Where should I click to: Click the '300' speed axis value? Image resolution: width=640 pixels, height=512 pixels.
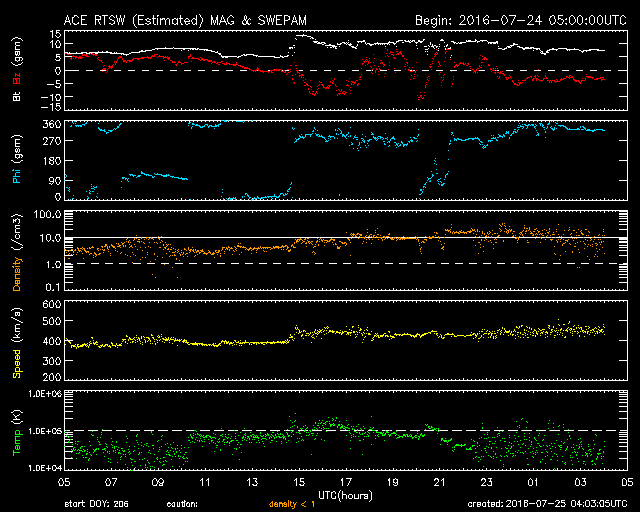pyautogui.click(x=52, y=361)
